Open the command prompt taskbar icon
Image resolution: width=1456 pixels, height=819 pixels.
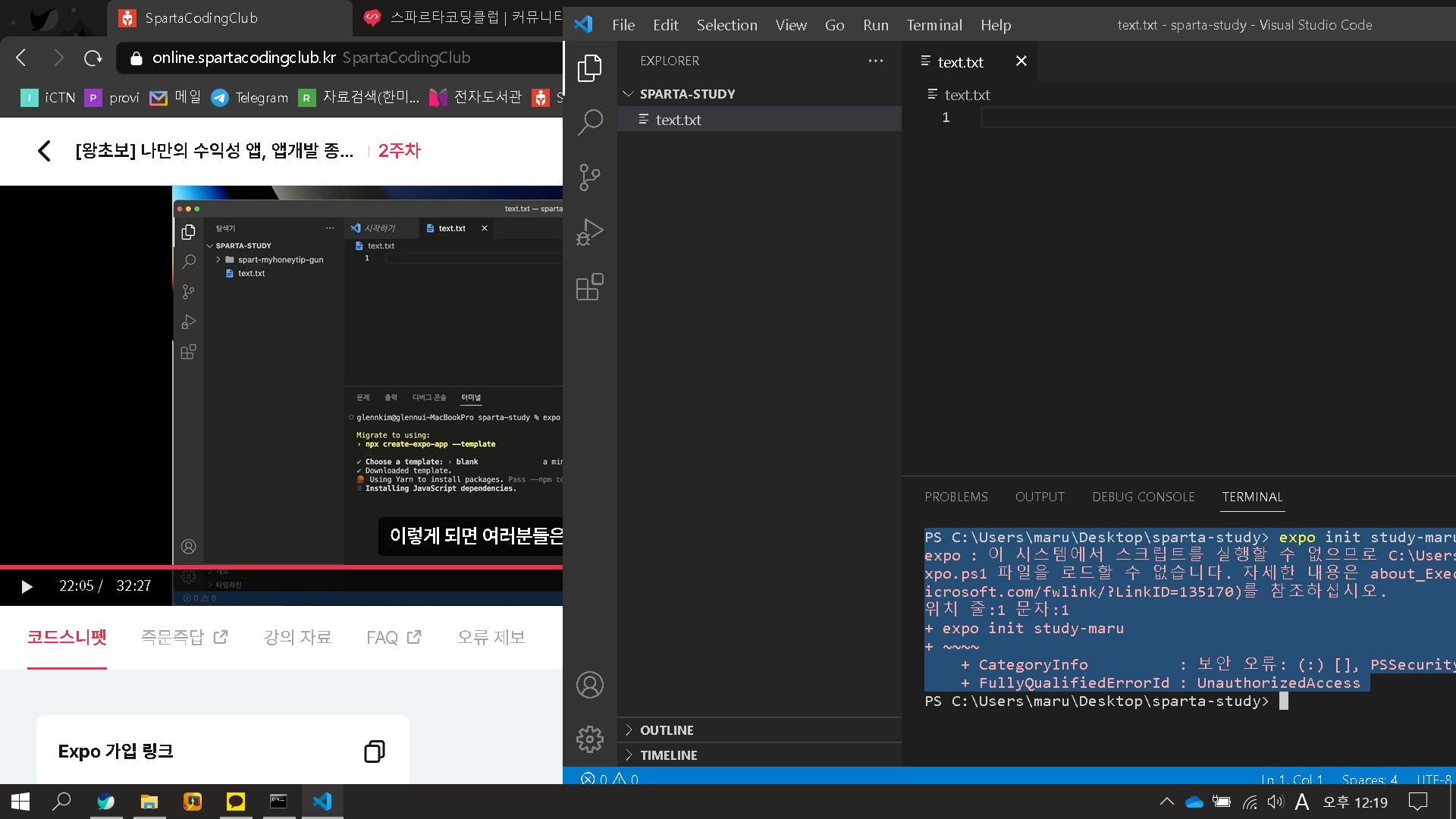click(x=278, y=802)
